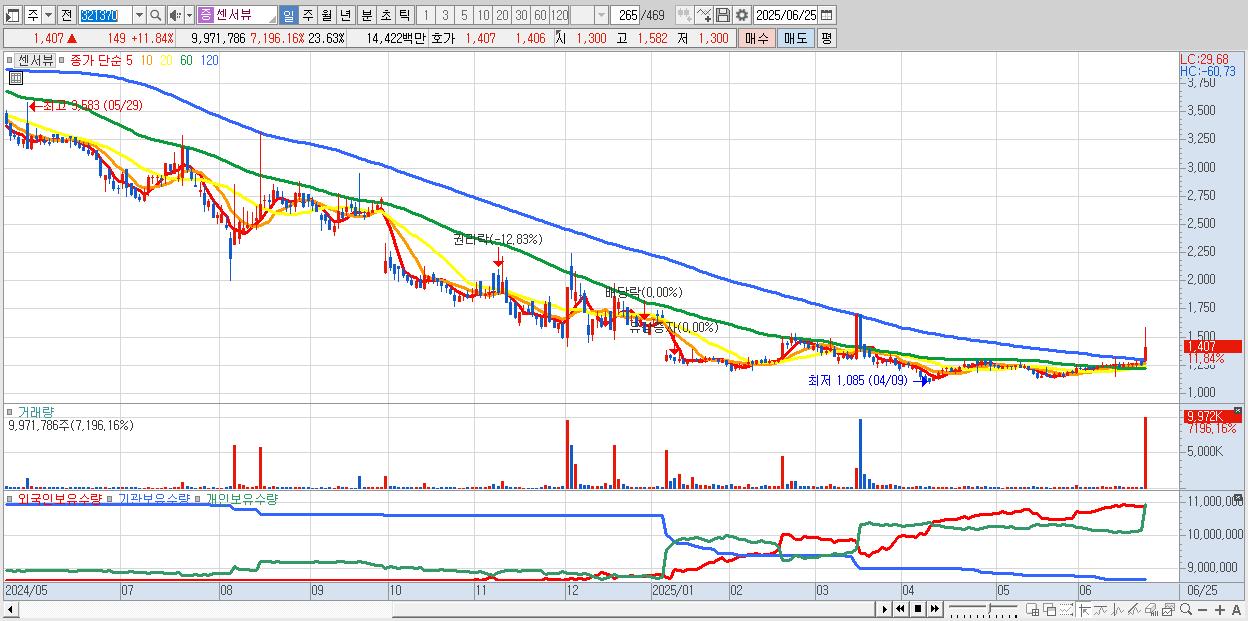This screenshot has height=621, width=1248.
Task: Click the plus zoom-in icon at bottom right
Action: pos(1220,609)
